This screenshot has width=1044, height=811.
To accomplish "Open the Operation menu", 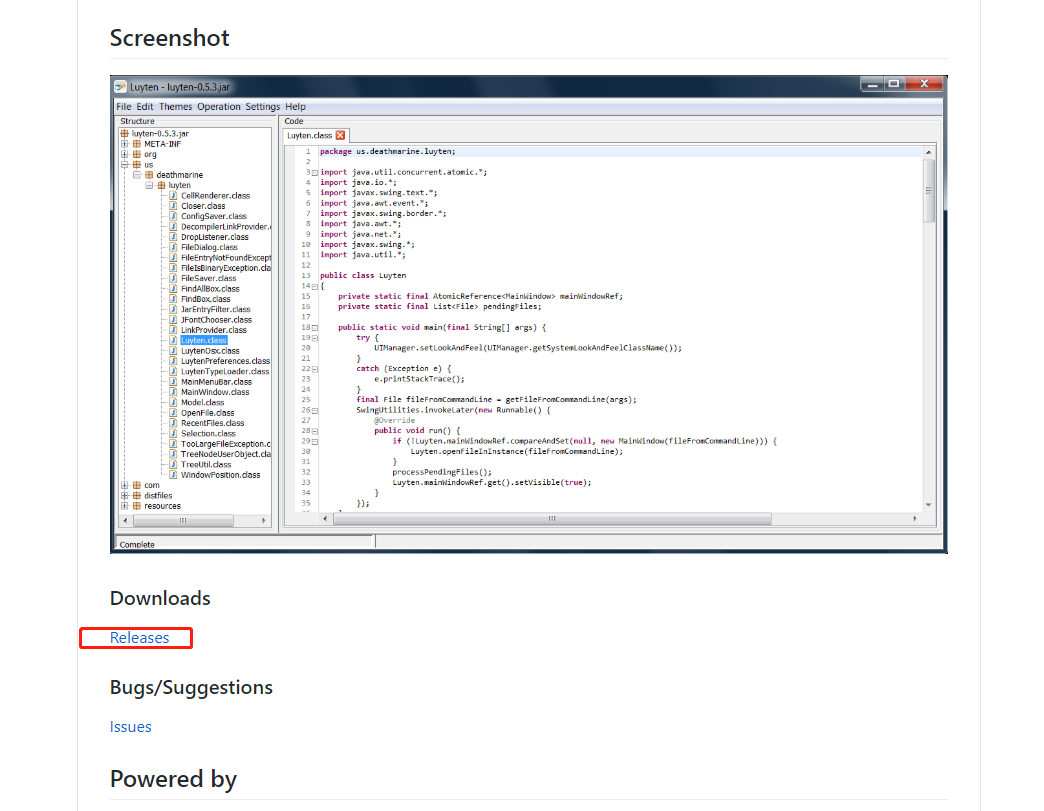I will [217, 106].
